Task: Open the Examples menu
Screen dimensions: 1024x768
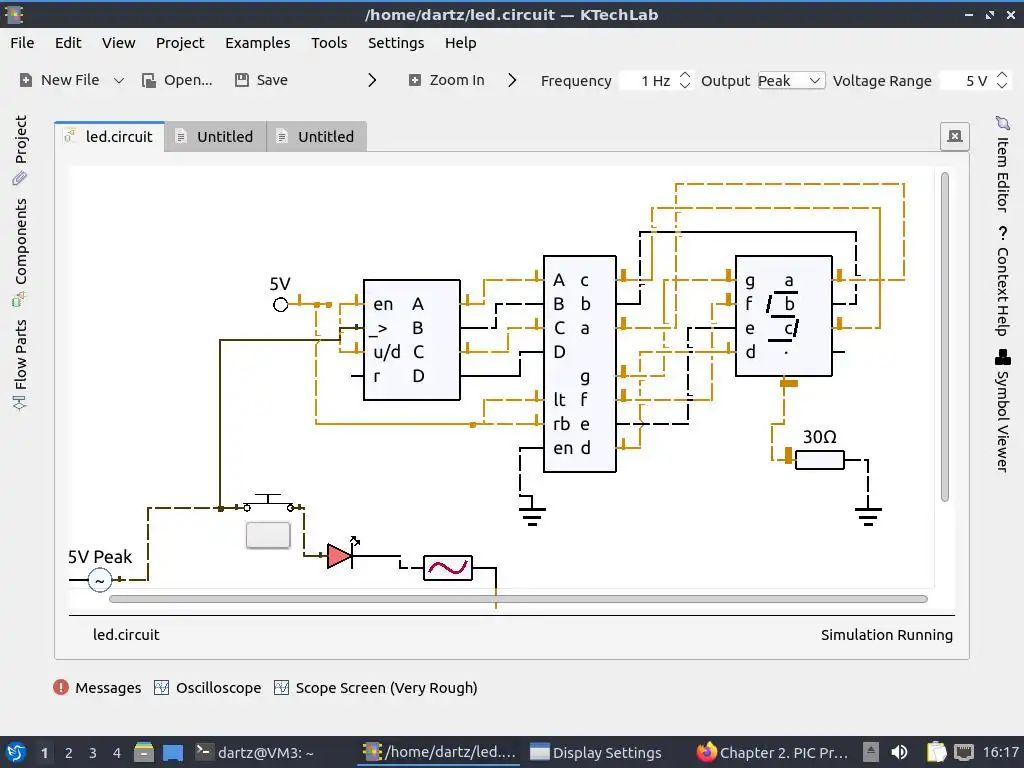Action: tap(257, 43)
